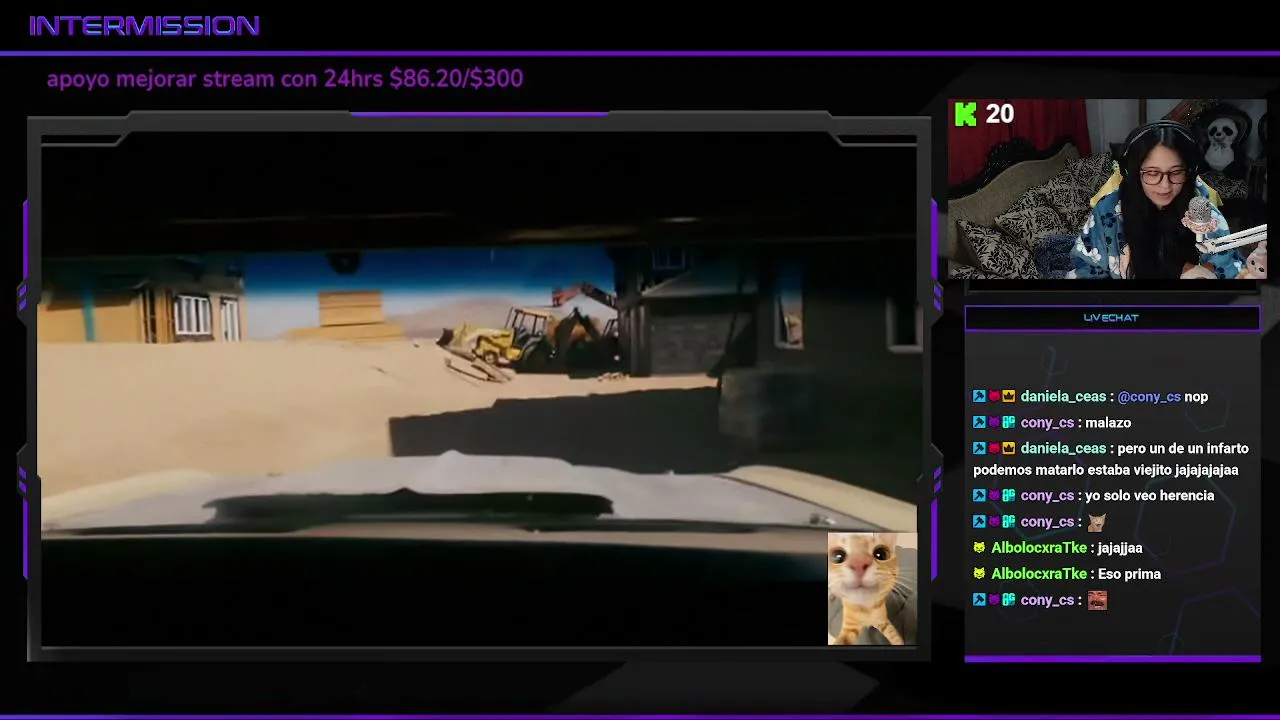Click yellow cat badge on "Eso prima" message
Screen dimensions: 1280x720
point(979,574)
